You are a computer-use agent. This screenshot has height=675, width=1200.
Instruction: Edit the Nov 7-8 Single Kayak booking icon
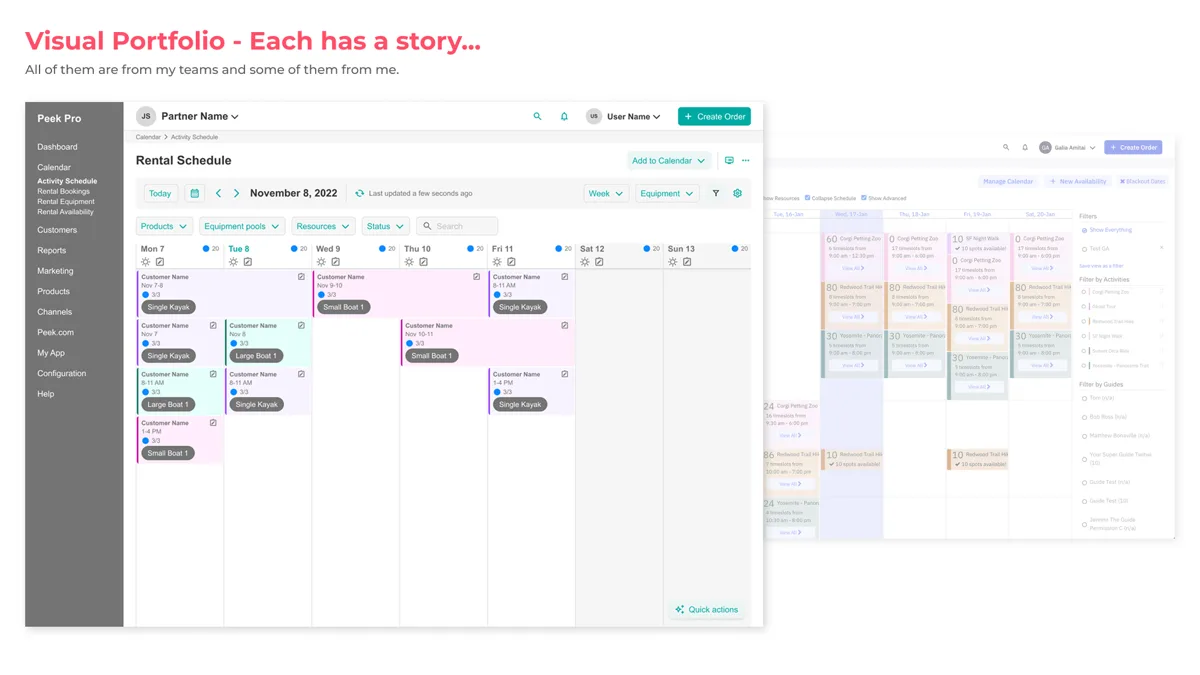click(301, 277)
